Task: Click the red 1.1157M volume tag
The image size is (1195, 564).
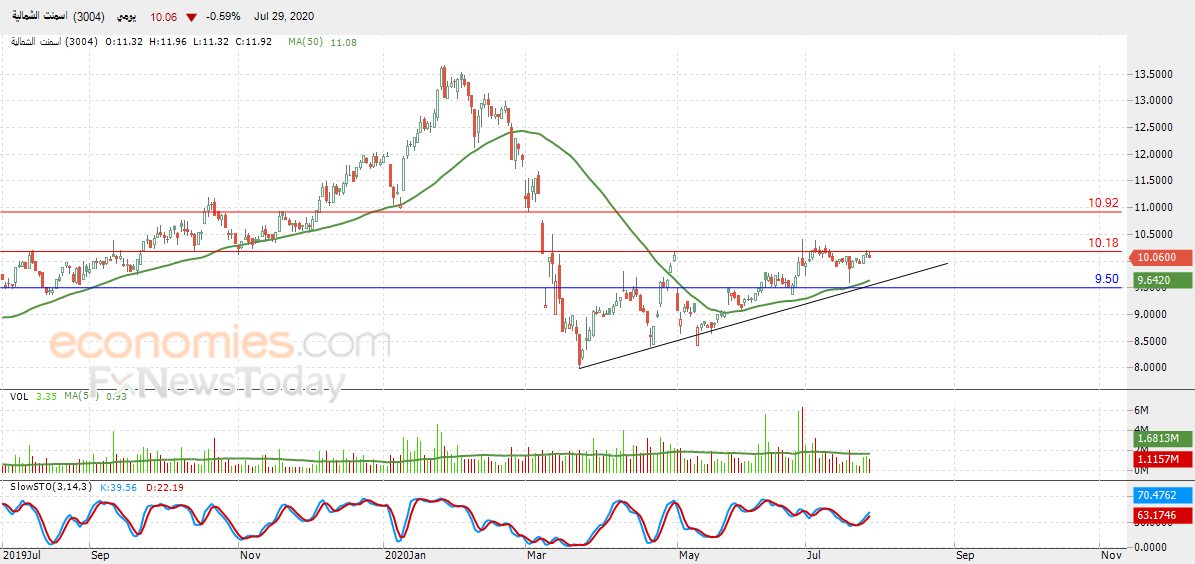Action: tap(1162, 460)
